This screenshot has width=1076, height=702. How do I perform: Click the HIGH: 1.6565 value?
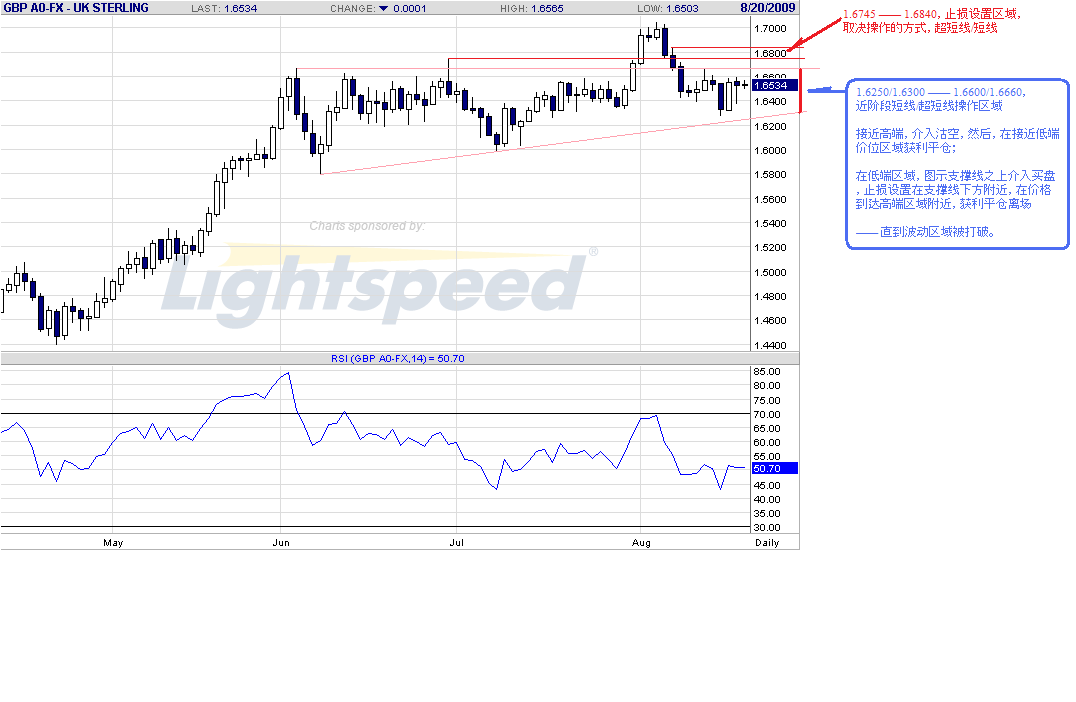pos(532,8)
